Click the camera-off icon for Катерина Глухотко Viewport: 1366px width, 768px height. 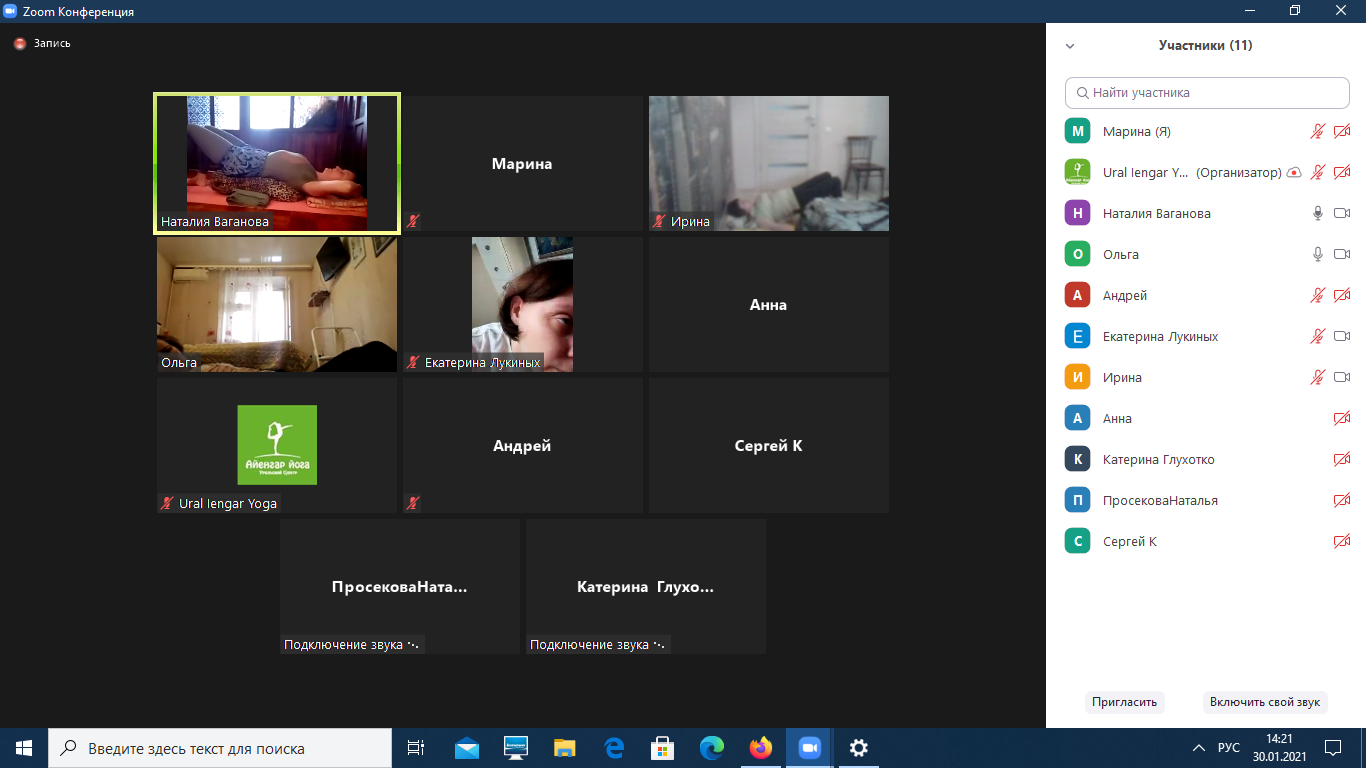click(1342, 459)
